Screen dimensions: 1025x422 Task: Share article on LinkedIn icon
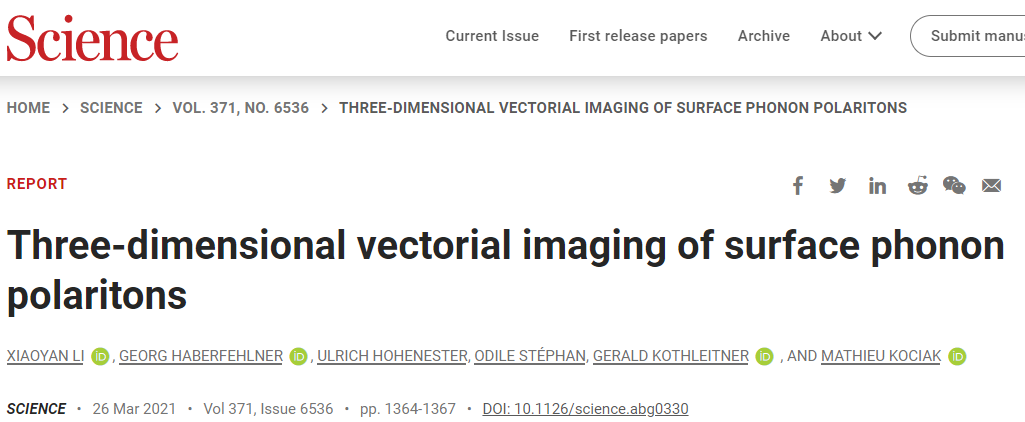coord(877,186)
